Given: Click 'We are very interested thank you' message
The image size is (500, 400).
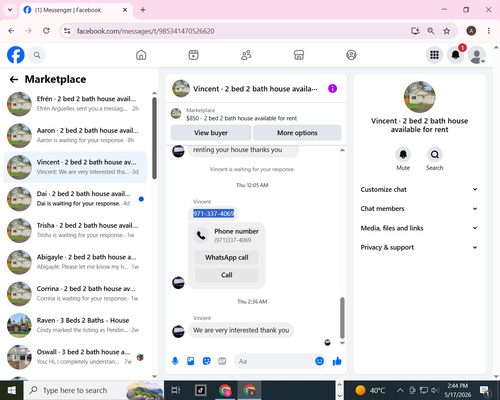Looking at the screenshot, I should 241,330.
